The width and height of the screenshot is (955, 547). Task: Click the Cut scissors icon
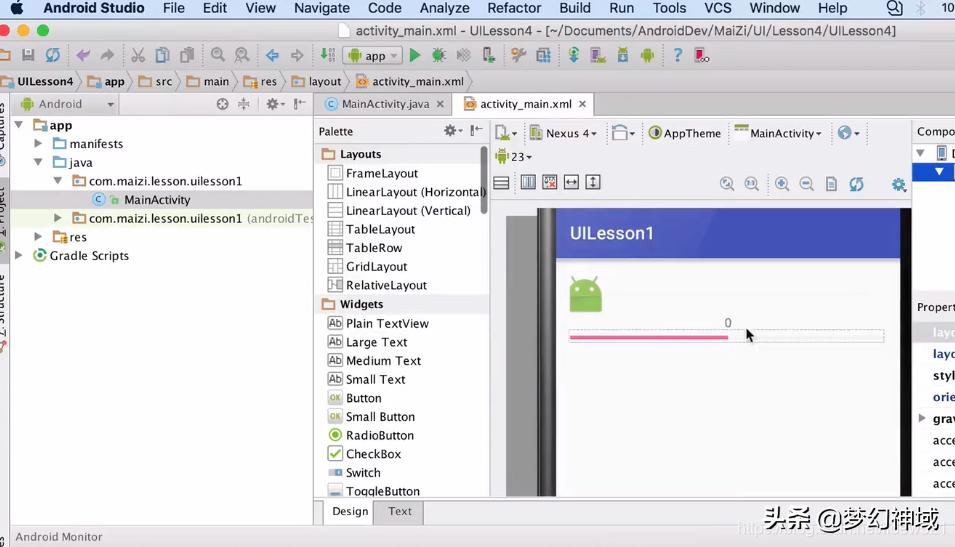pos(138,56)
